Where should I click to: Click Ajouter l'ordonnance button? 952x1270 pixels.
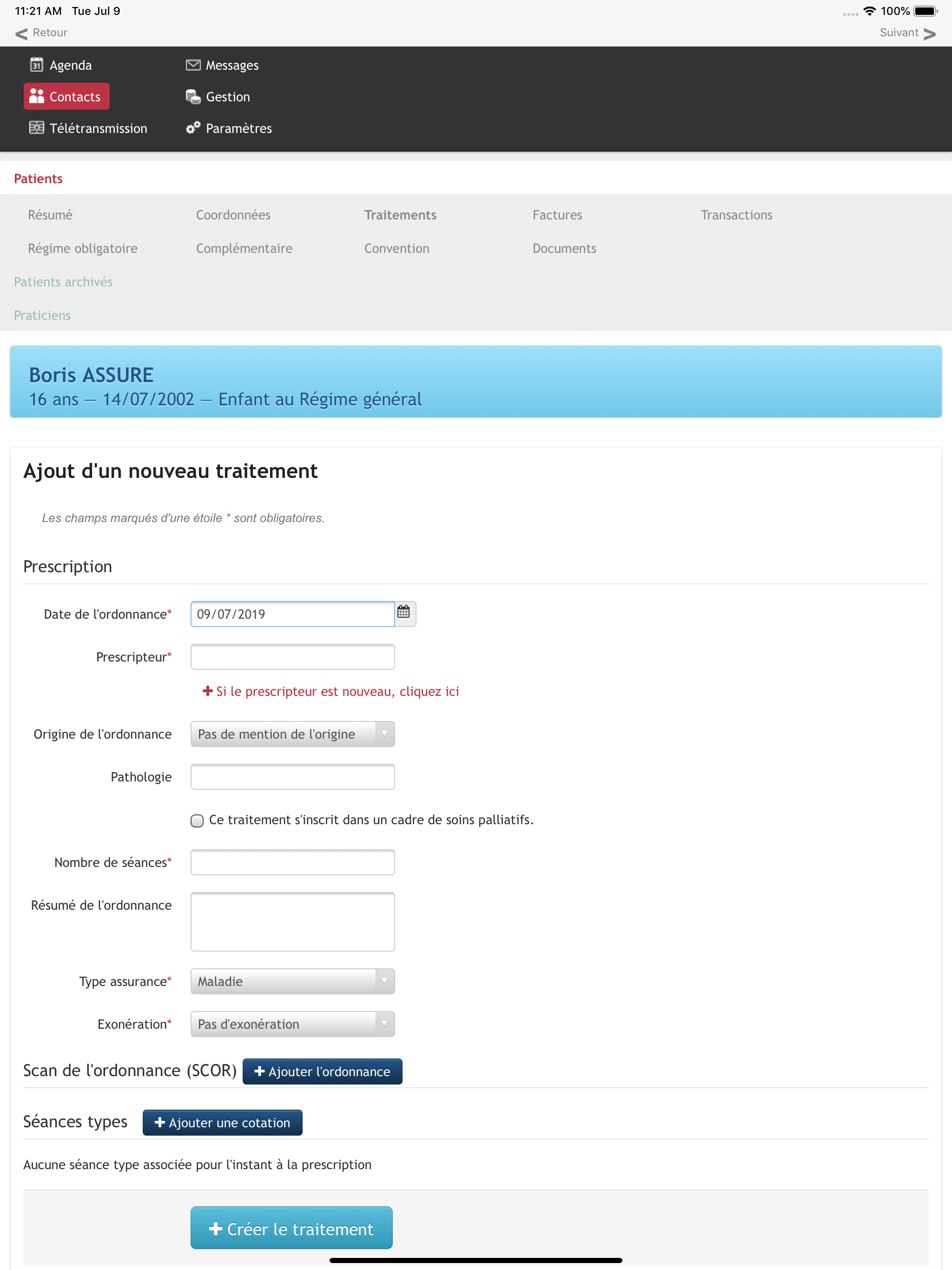(x=322, y=1072)
